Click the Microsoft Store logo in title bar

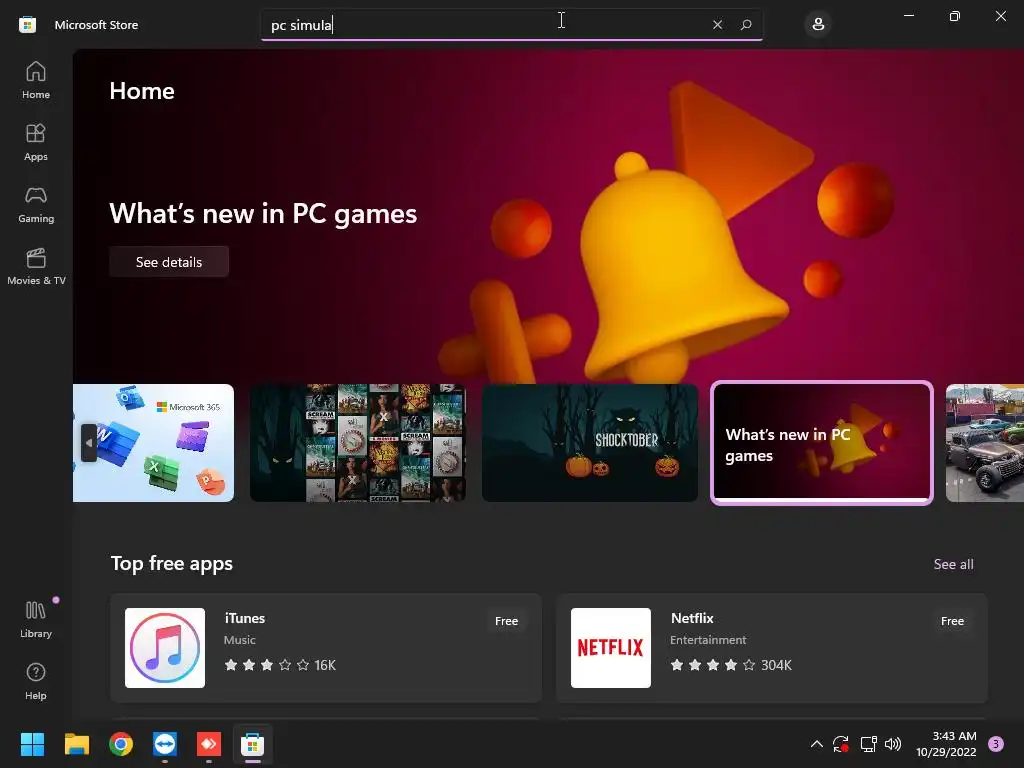(27, 25)
